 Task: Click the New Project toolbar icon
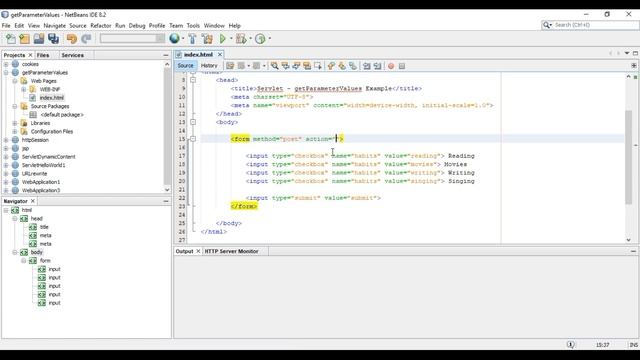click(x=24, y=39)
